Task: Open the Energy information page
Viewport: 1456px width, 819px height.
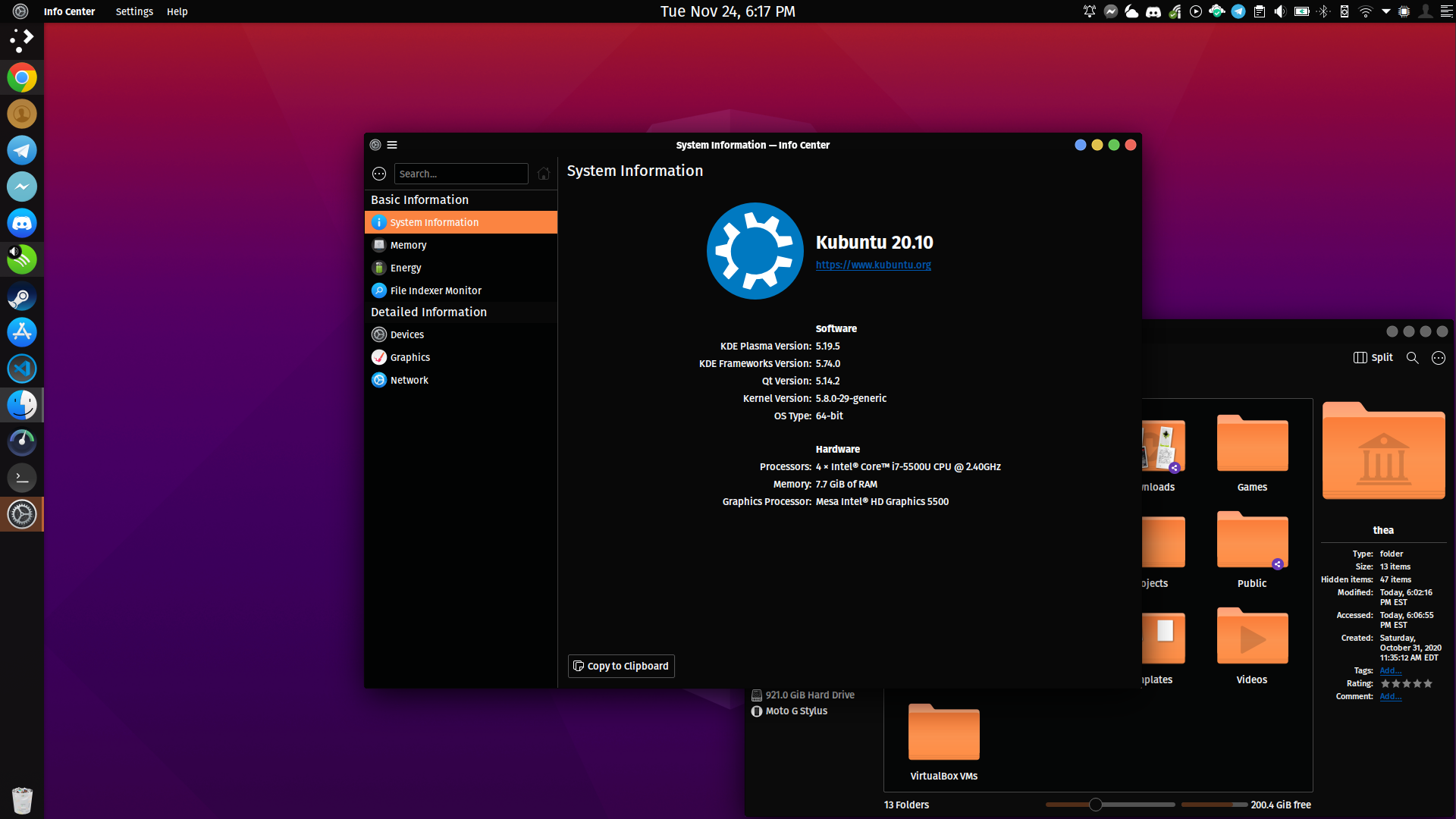Action: pyautogui.click(x=460, y=268)
